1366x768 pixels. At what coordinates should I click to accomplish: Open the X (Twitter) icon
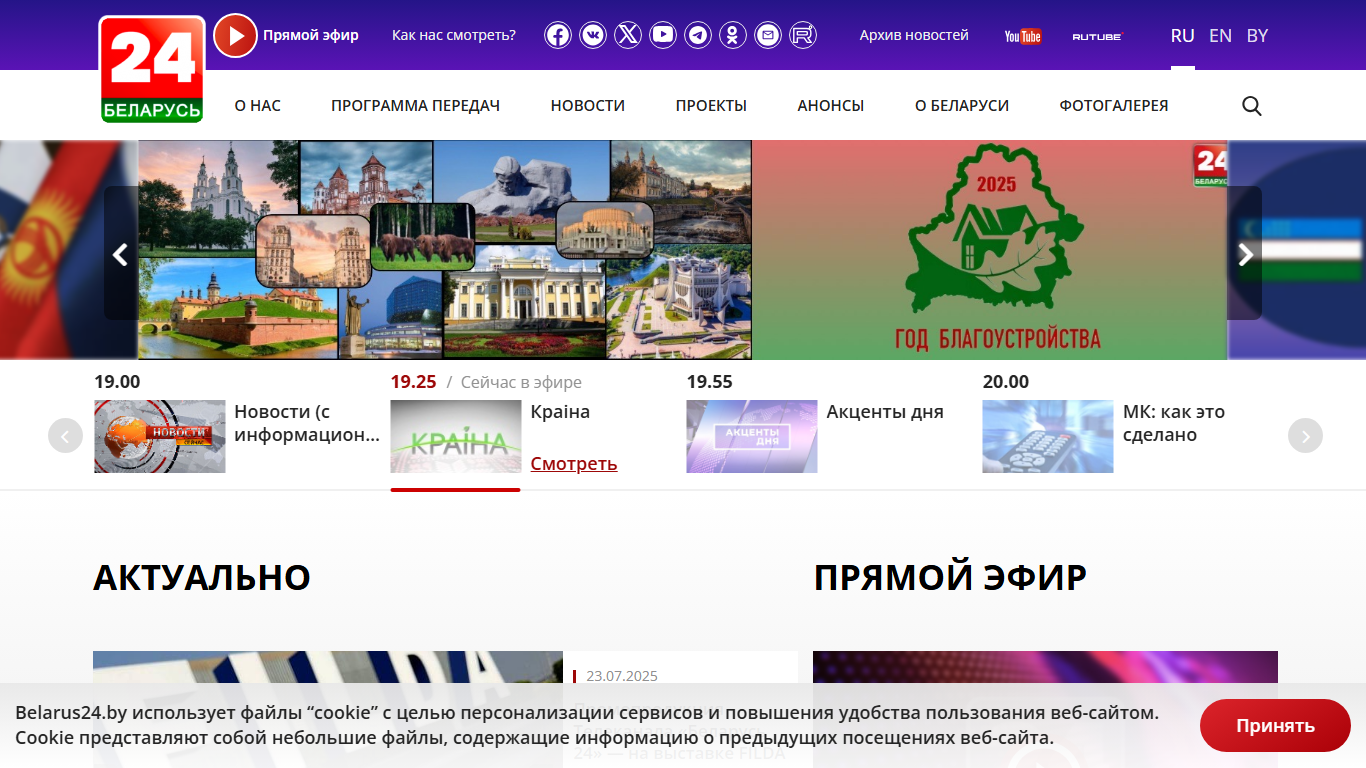pos(628,36)
